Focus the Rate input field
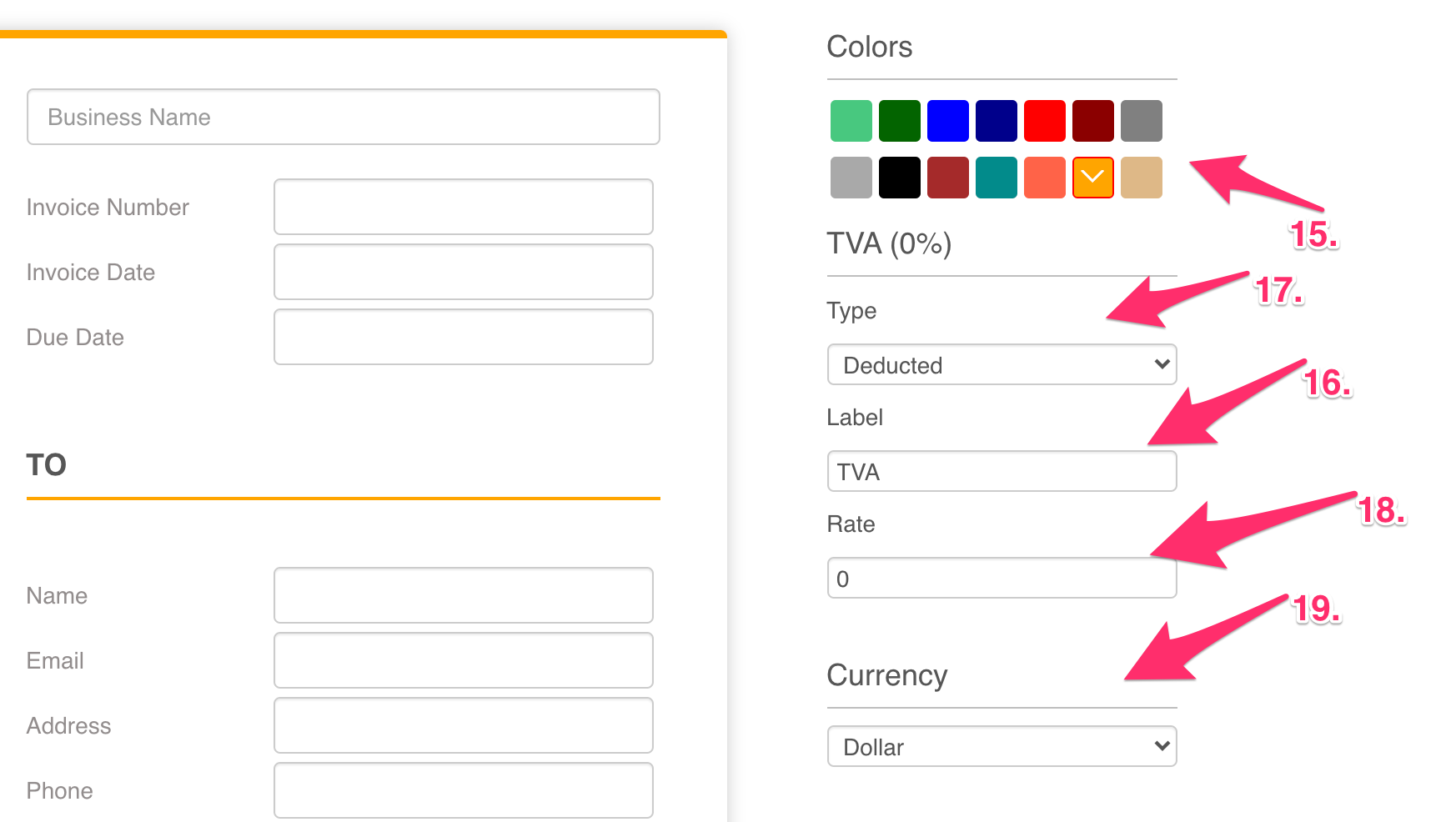Viewport: 1456px width, 822px height. tap(1001, 578)
